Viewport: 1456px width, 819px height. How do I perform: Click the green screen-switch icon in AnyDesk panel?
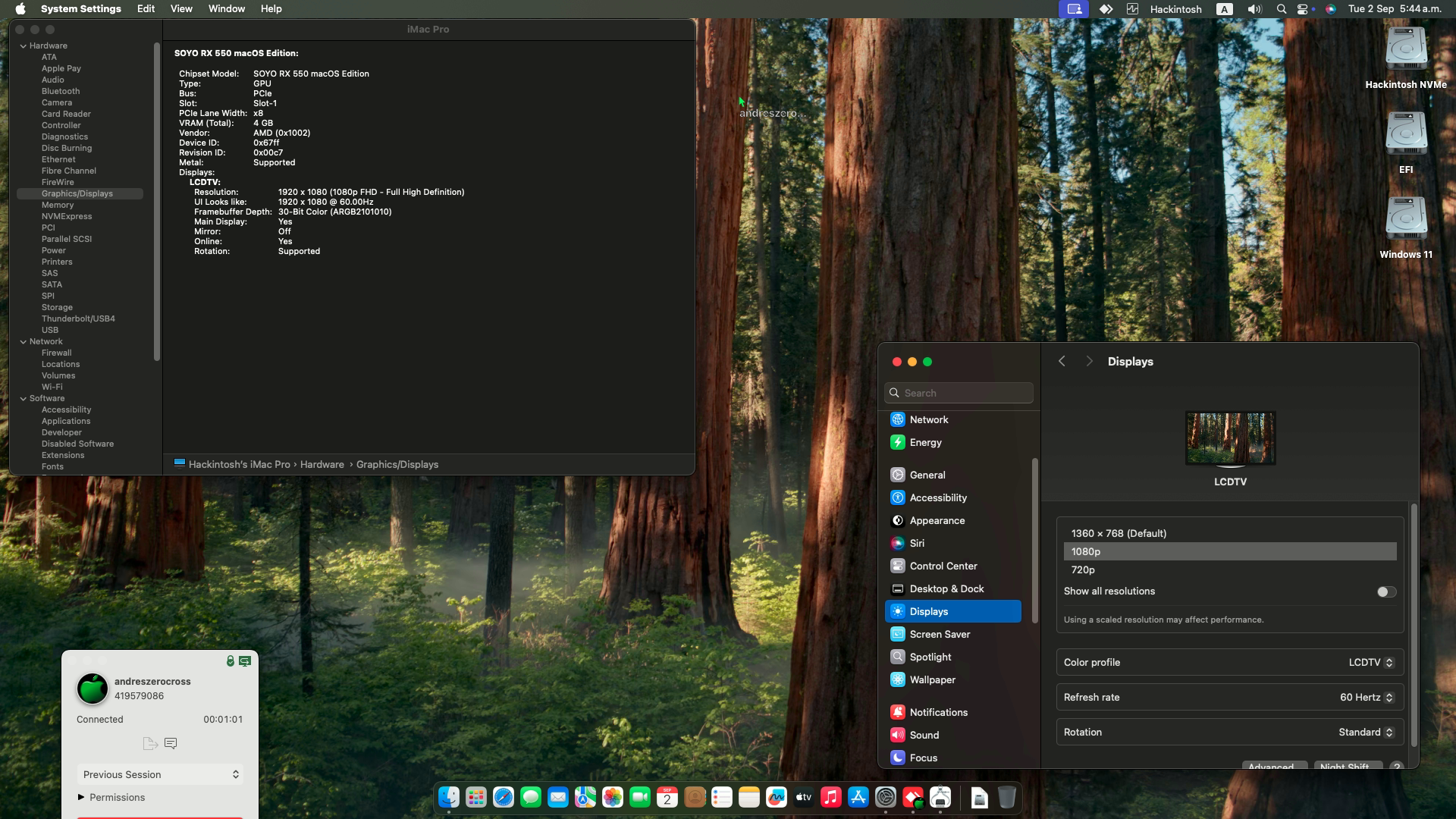[x=245, y=661]
